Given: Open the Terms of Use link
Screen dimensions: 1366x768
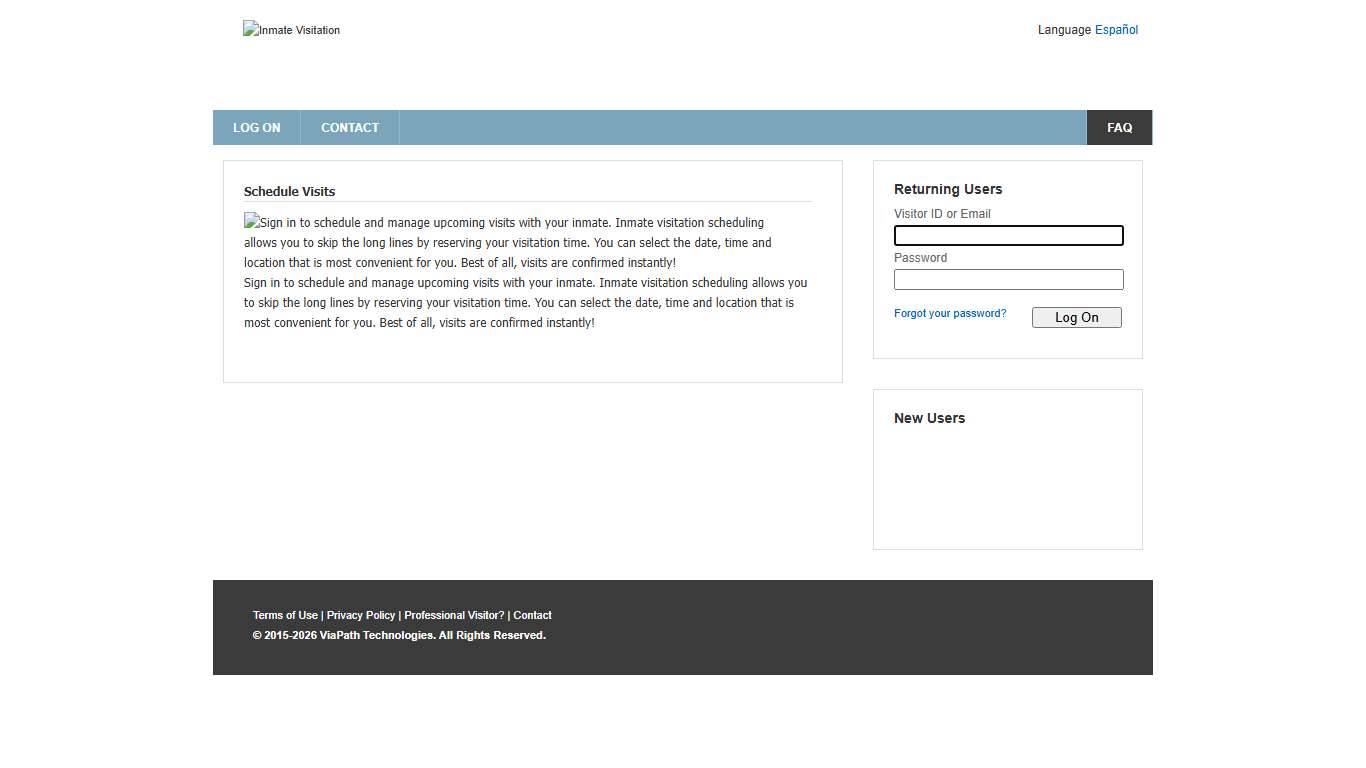Looking at the screenshot, I should coord(285,615).
